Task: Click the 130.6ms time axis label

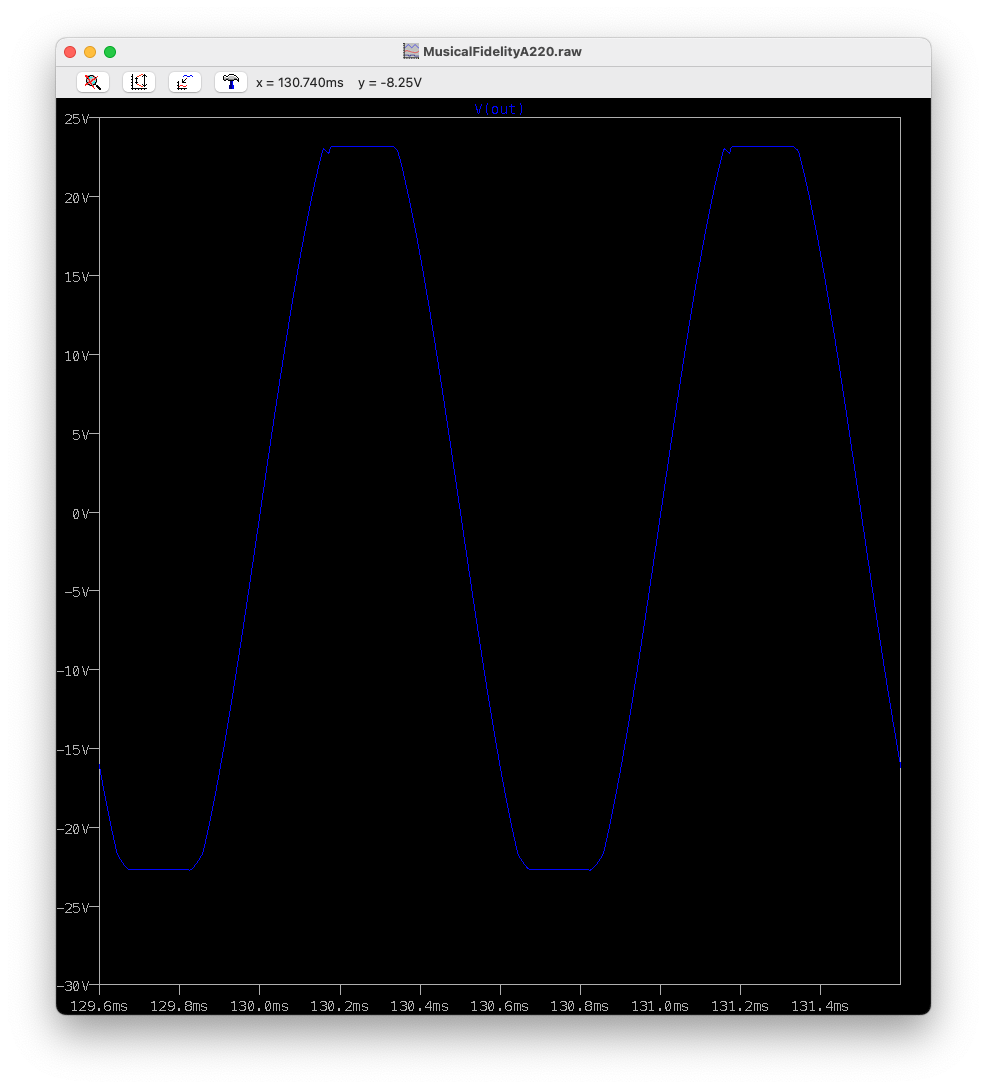Action: tap(499, 1006)
